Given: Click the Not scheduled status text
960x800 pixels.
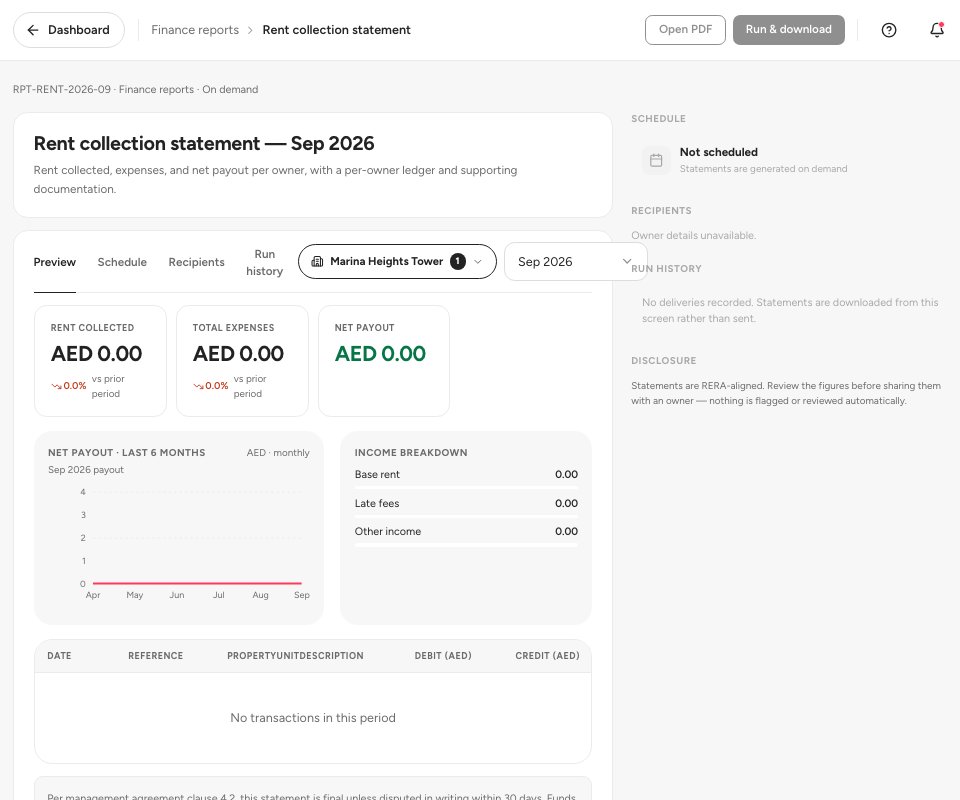Looking at the screenshot, I should tap(719, 152).
